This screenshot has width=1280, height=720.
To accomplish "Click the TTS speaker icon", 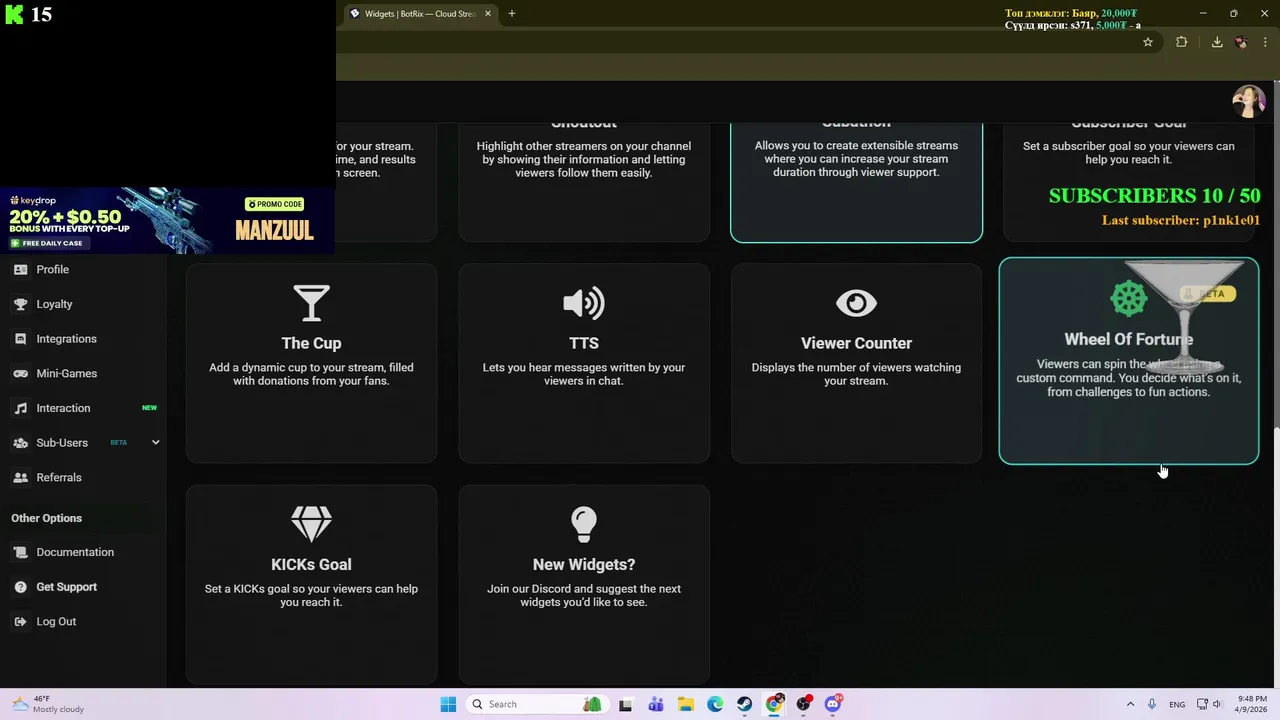I will (x=584, y=303).
